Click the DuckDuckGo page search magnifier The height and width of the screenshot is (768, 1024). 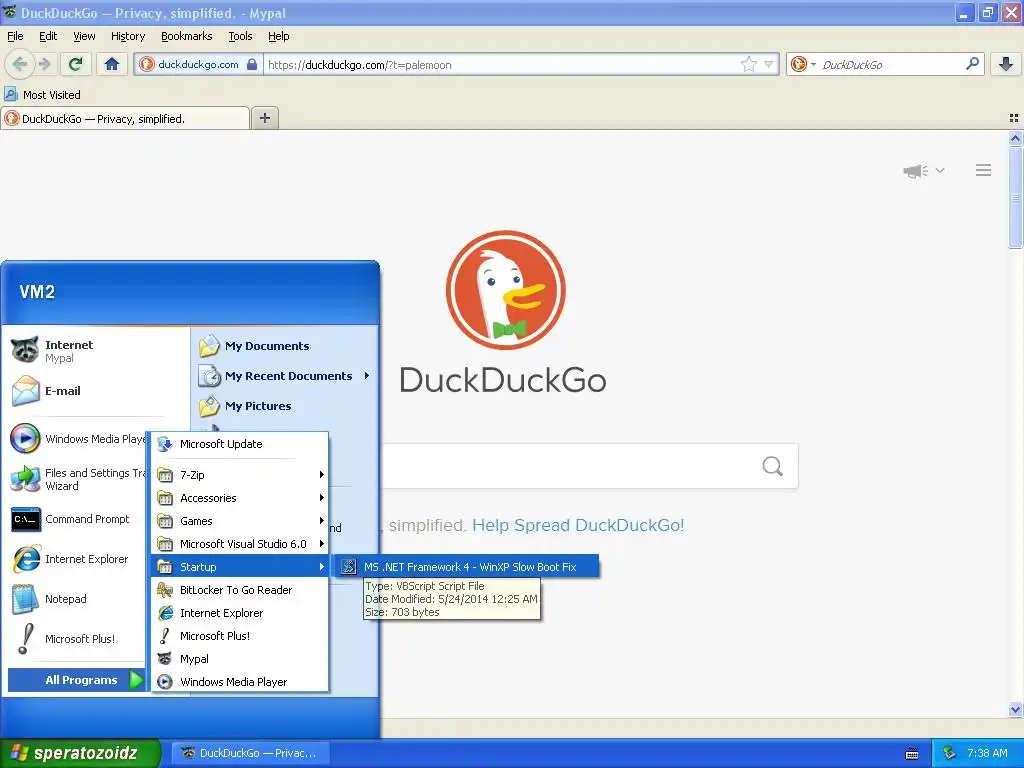tap(772, 466)
